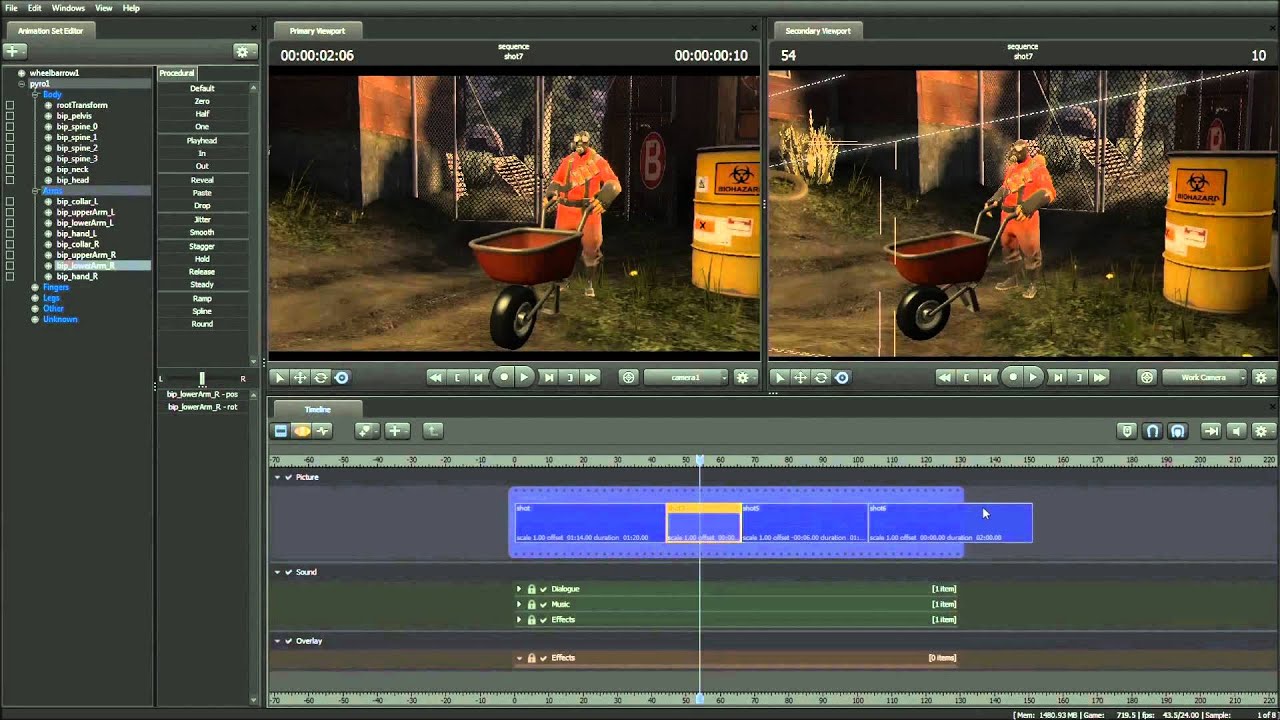
Task: Collapse the pyro1 animation set
Action: 22,84
